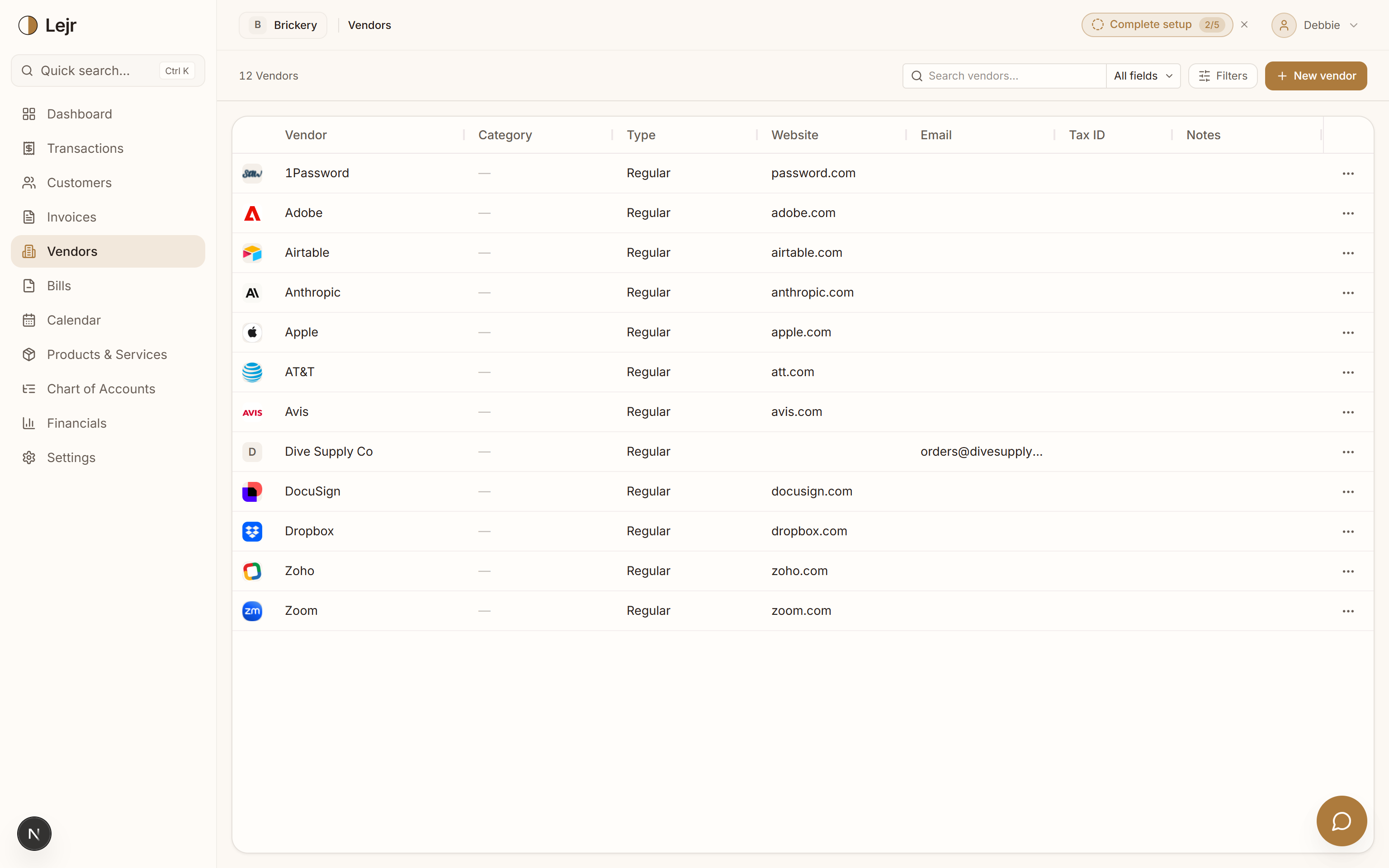Select the Anthropic vendor name

pos(312,292)
